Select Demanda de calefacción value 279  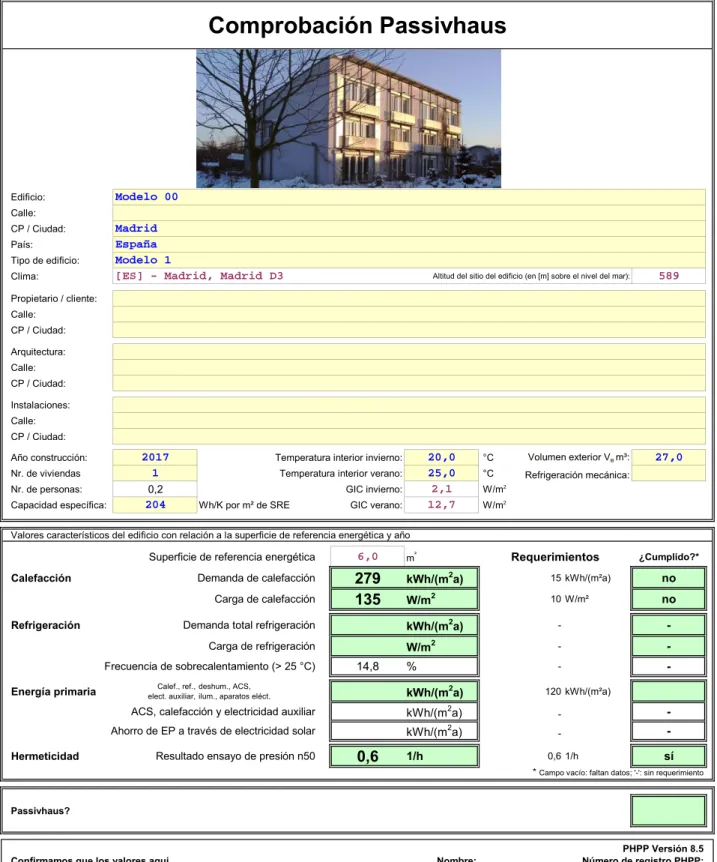[404, 578]
